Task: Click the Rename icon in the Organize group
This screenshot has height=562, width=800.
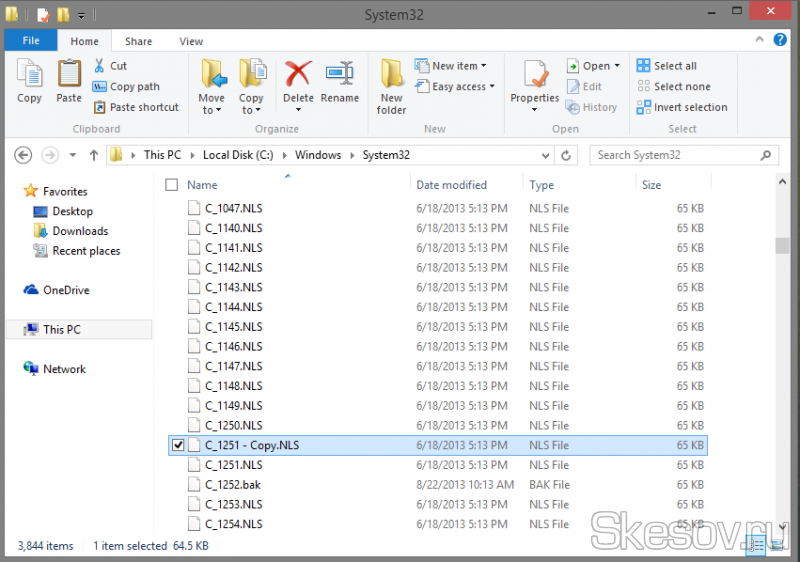Action: (x=339, y=76)
